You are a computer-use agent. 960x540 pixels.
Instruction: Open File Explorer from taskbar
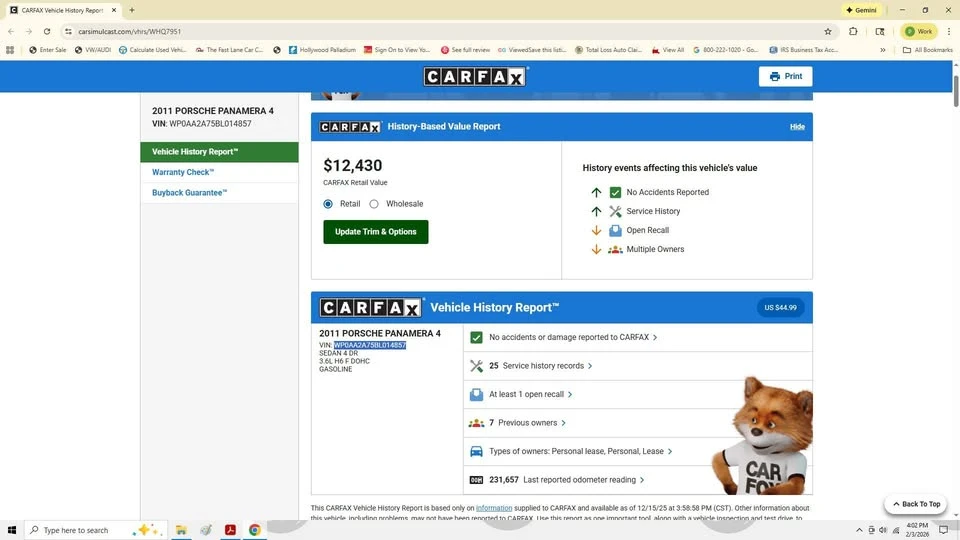pos(181,530)
